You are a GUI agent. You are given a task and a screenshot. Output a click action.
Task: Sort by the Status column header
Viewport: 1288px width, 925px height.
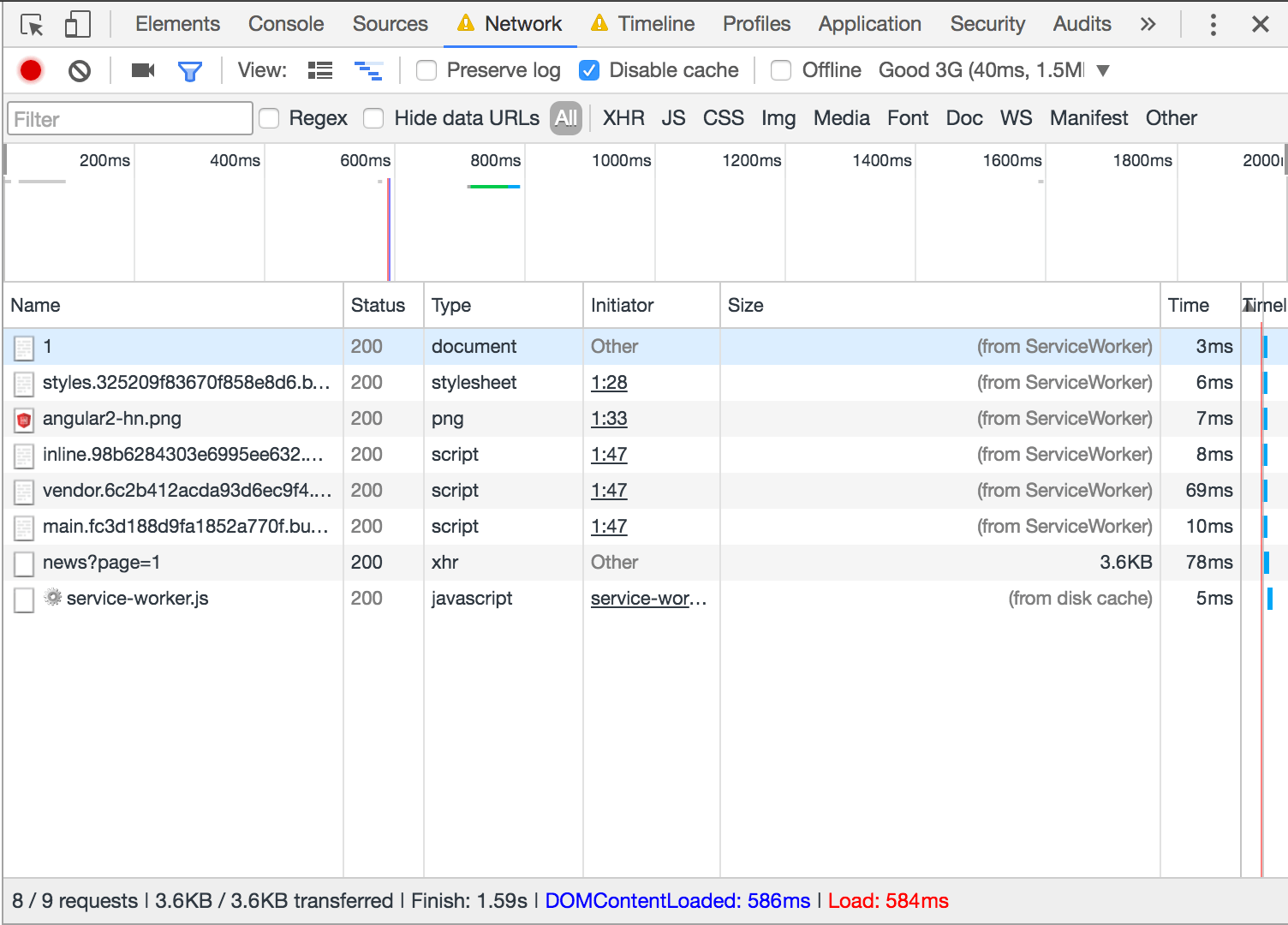[x=384, y=305]
